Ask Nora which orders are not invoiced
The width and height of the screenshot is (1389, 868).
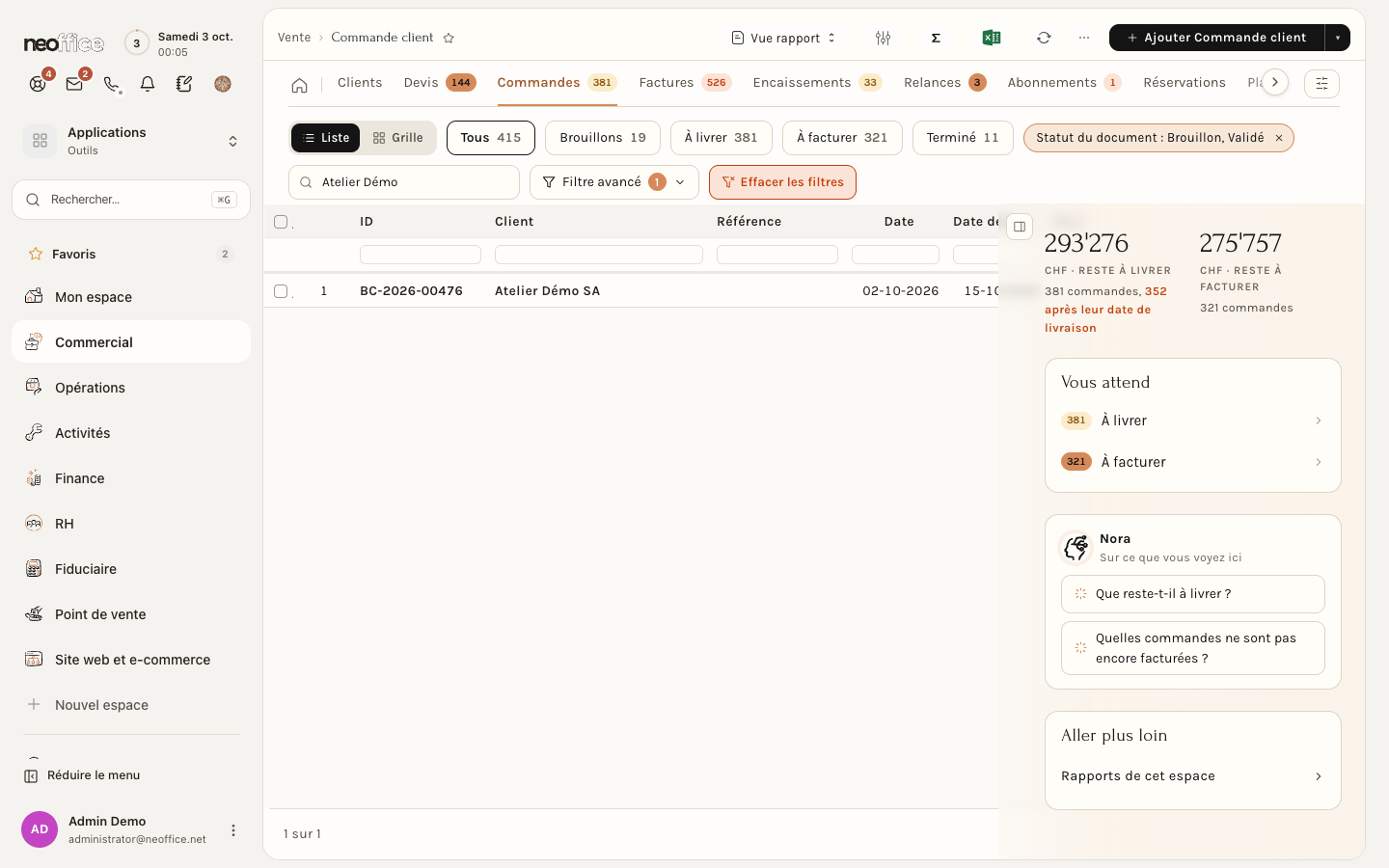coord(1193,648)
